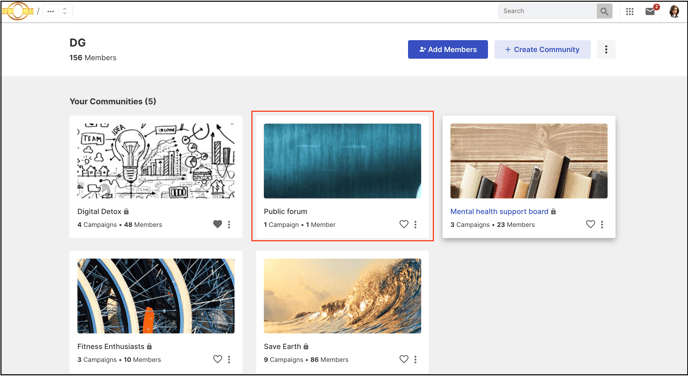Click the lock icon beside Fitness Enthusiasts
The height and width of the screenshot is (376, 688).
149,346
